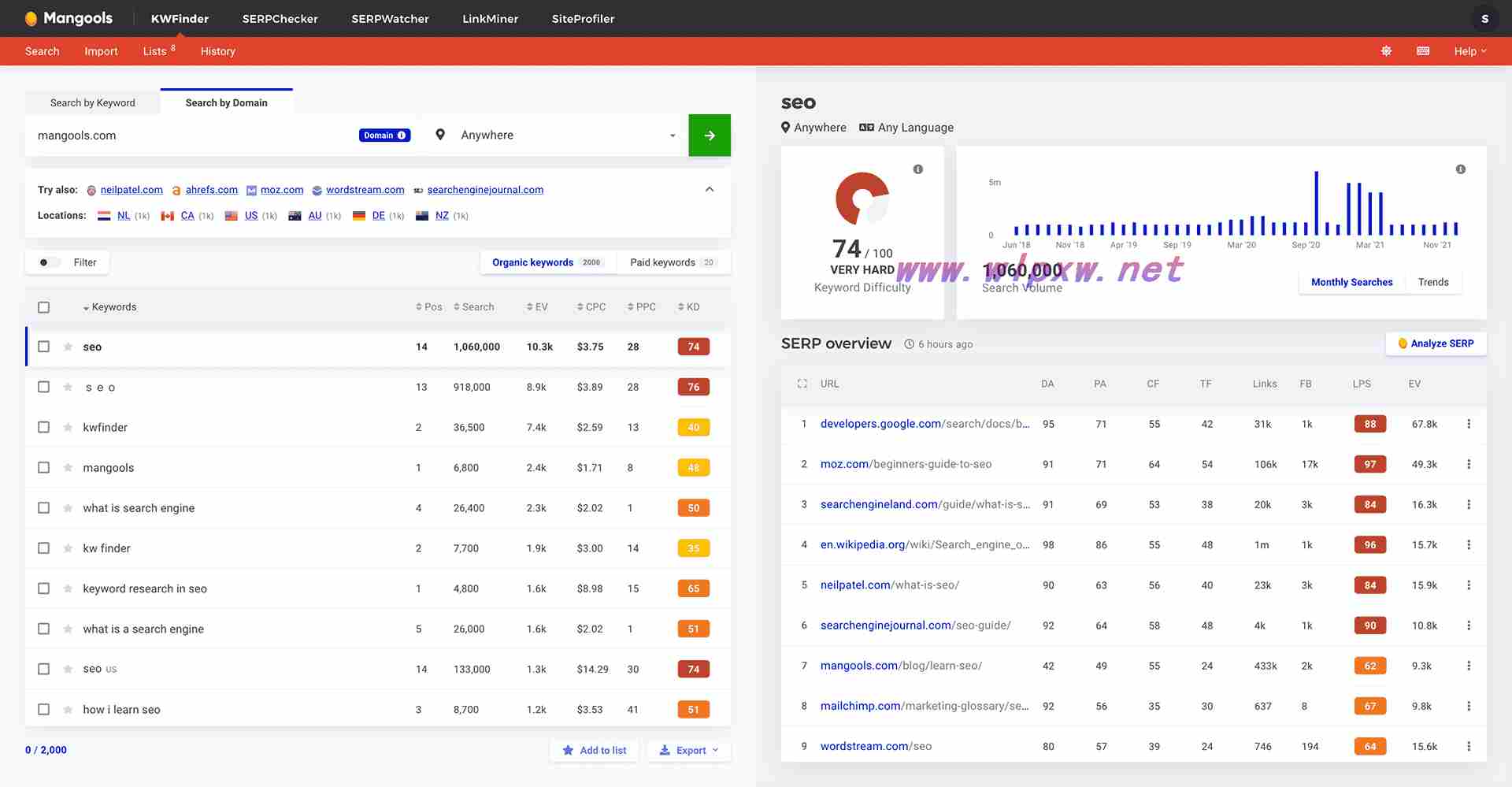Star the 'how i learn seo' keyword

pos(69,709)
